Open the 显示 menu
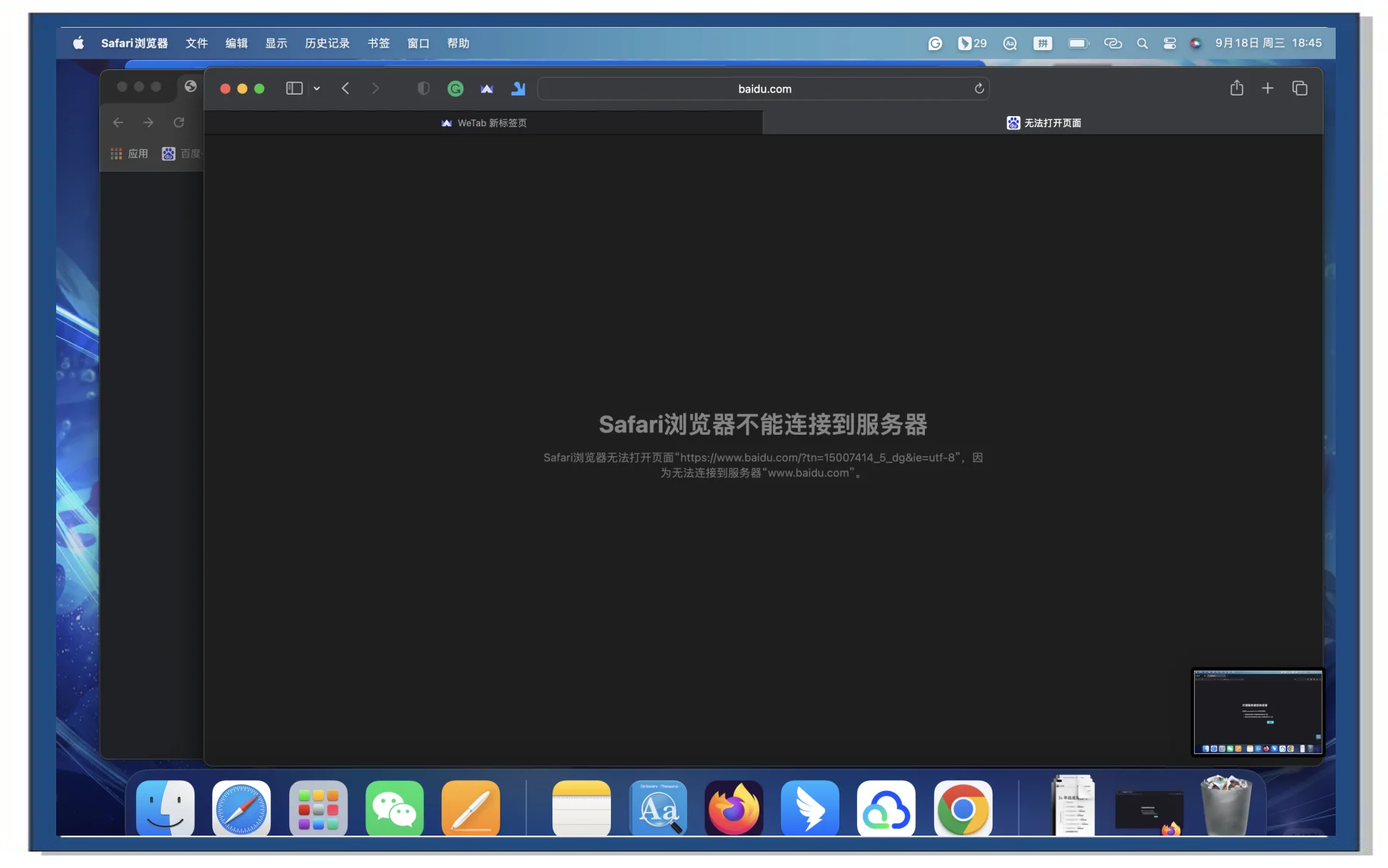Viewport: 1388px width, 868px height. click(x=276, y=43)
